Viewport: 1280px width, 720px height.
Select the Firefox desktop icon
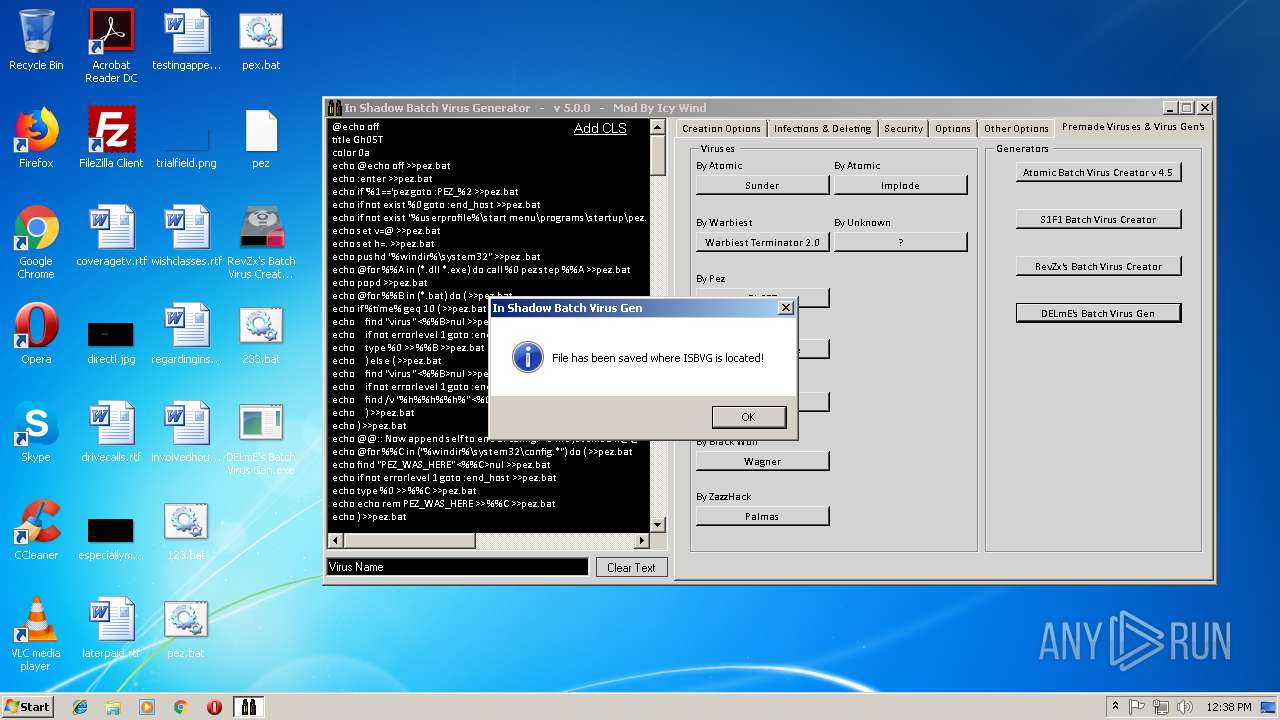[36, 138]
